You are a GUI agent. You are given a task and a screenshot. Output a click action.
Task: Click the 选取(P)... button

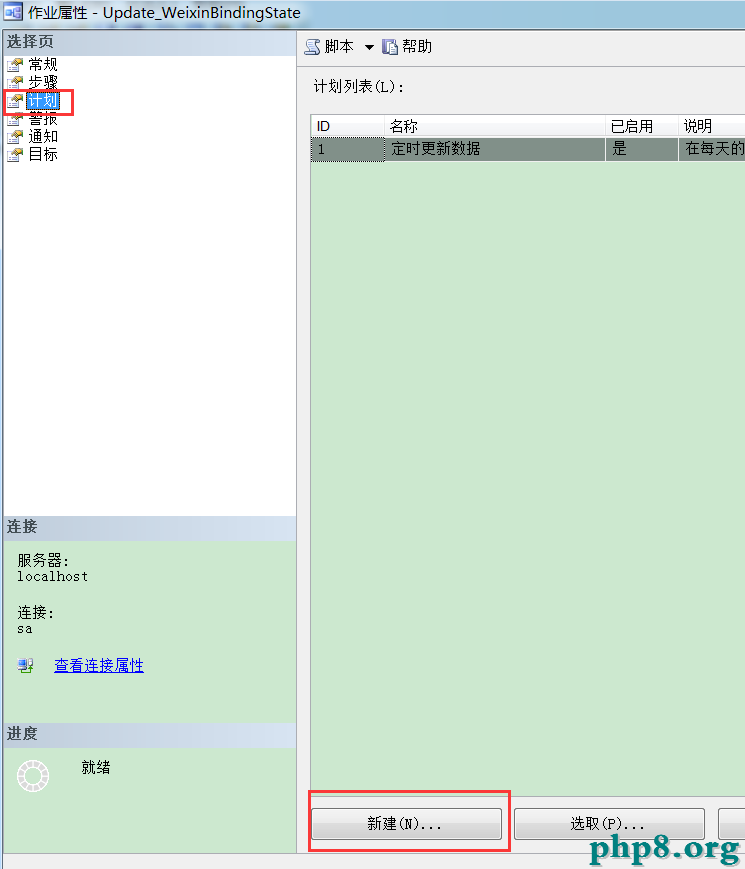(x=609, y=824)
